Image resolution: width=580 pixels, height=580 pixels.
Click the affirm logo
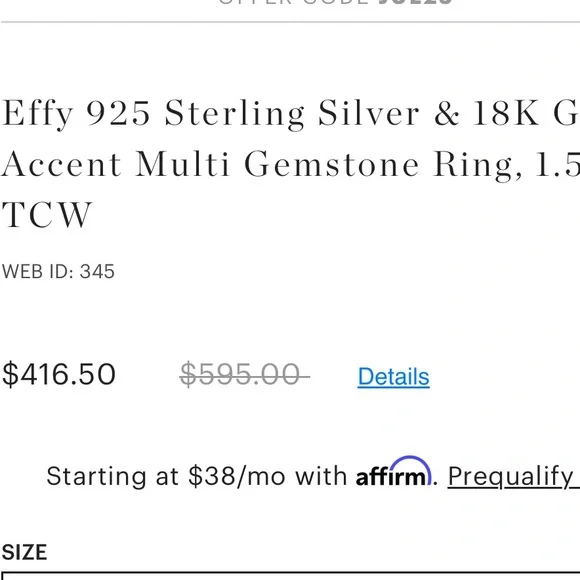[x=394, y=471]
